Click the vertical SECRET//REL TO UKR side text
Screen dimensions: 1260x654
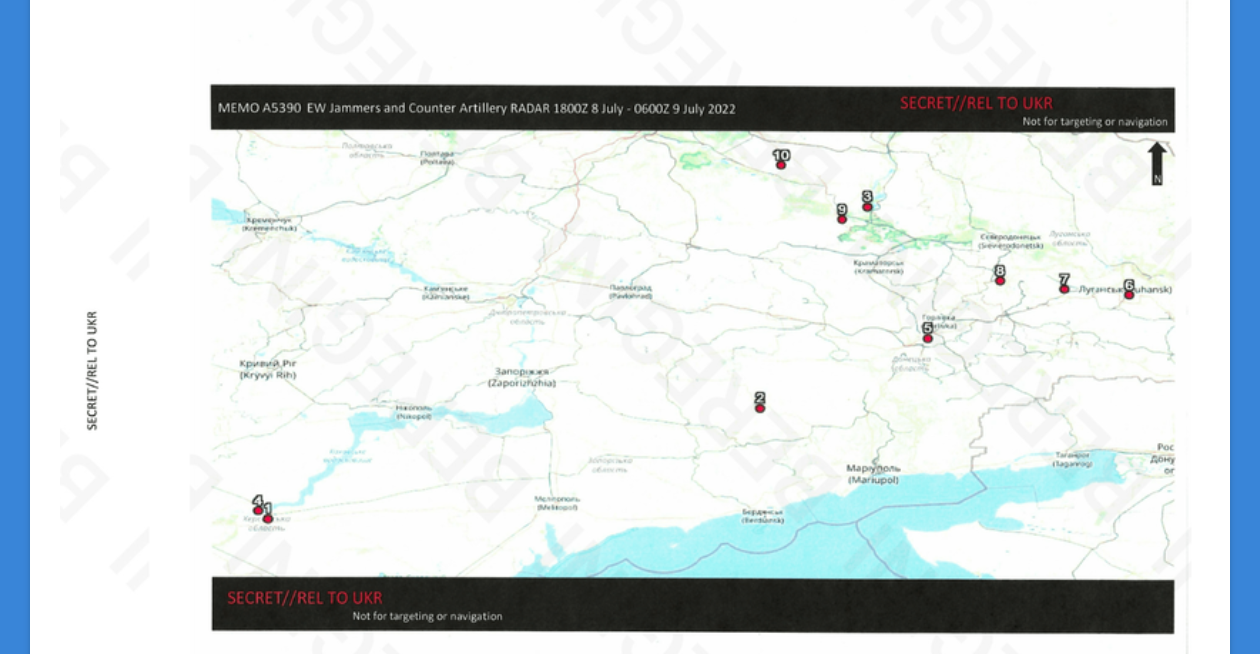pyautogui.click(x=92, y=370)
